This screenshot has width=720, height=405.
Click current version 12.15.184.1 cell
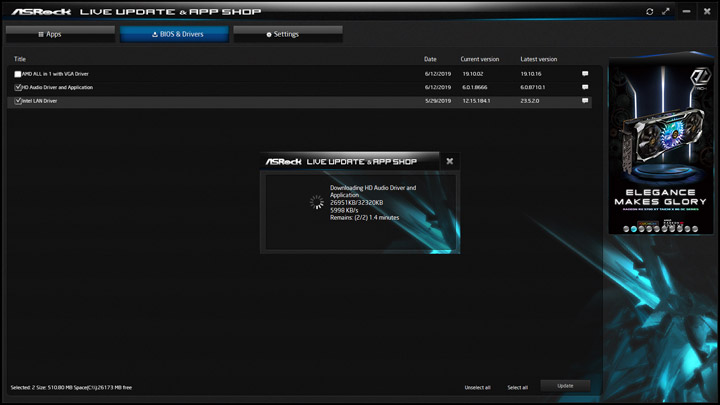(476, 101)
